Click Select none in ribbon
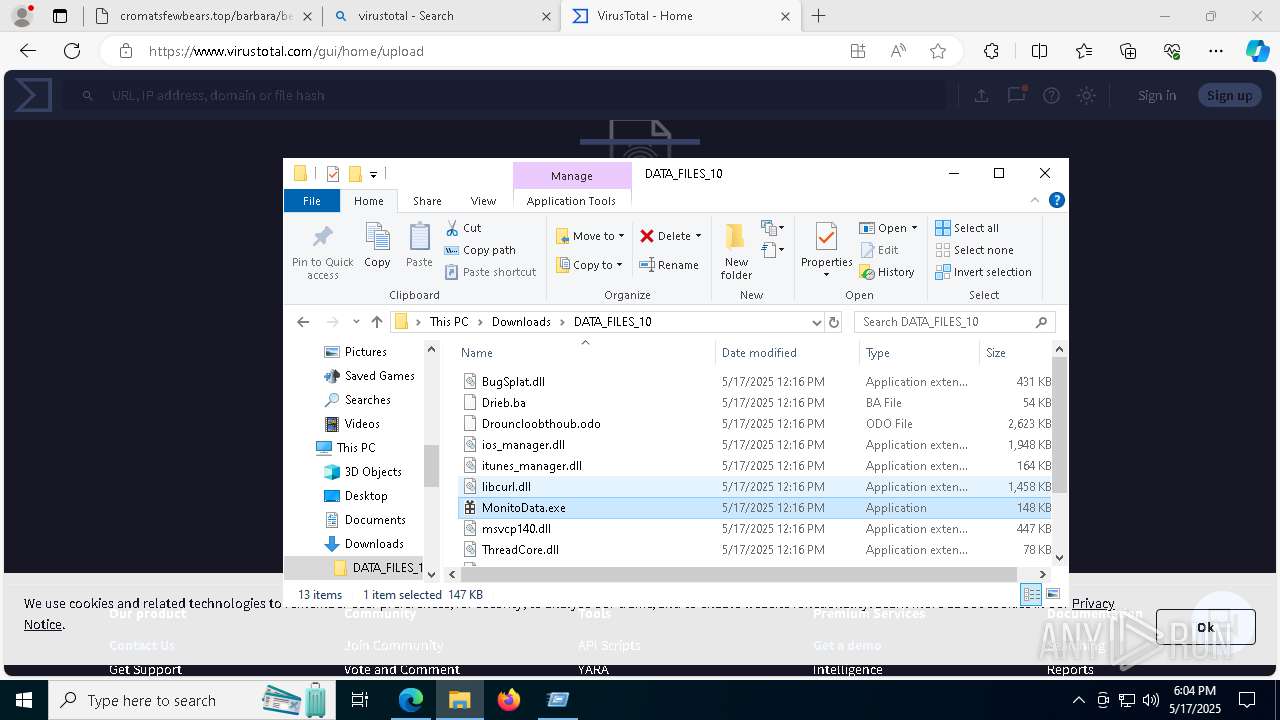 pos(974,250)
